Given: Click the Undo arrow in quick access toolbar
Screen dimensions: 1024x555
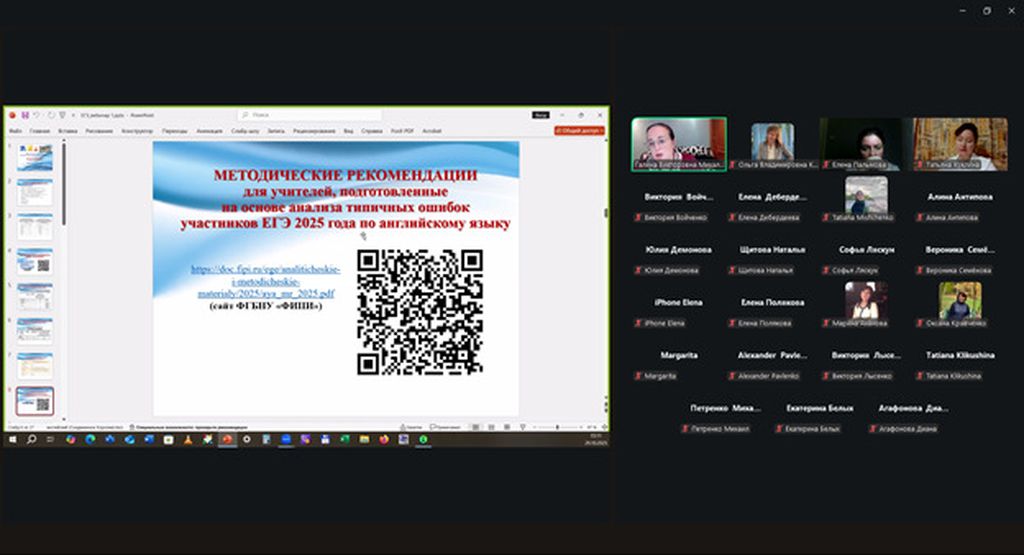Looking at the screenshot, I should [35, 115].
